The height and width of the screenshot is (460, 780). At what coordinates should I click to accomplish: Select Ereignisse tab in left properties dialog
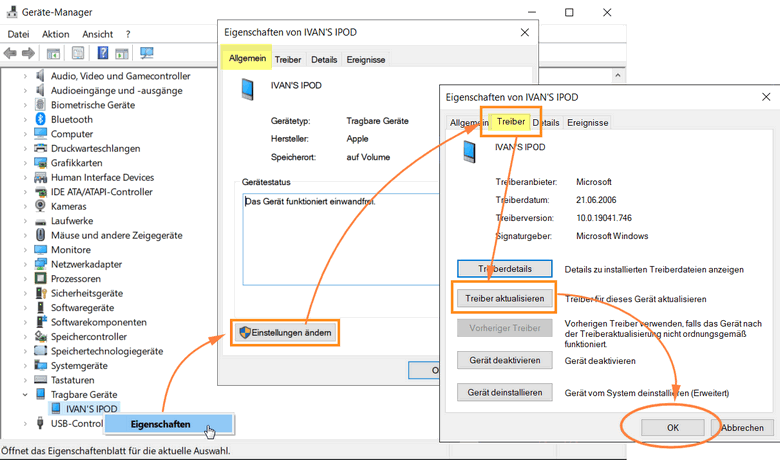click(366, 60)
